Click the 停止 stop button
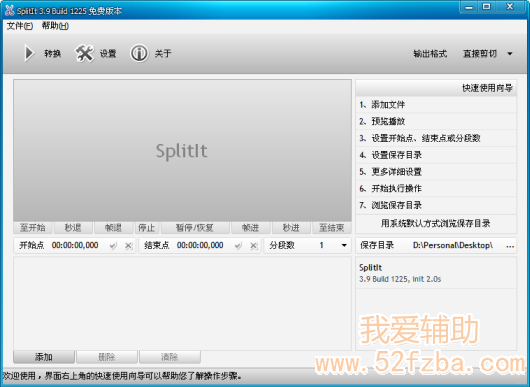 [147, 228]
